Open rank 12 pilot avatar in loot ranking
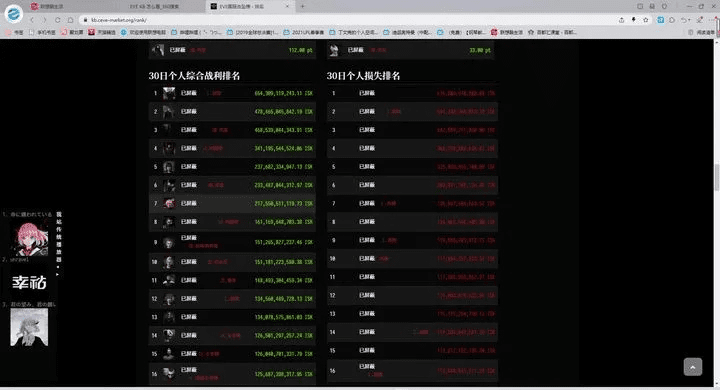This screenshot has height=390, width=720. pyautogui.click(x=169, y=299)
